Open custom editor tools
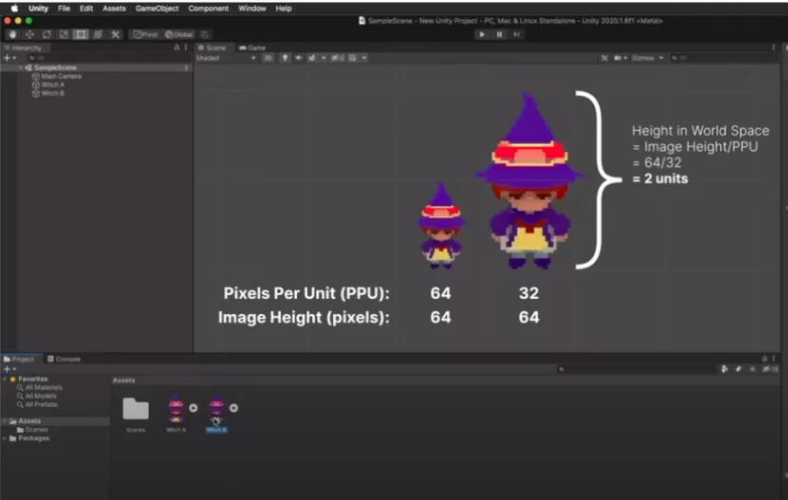The image size is (788, 500). (116, 35)
